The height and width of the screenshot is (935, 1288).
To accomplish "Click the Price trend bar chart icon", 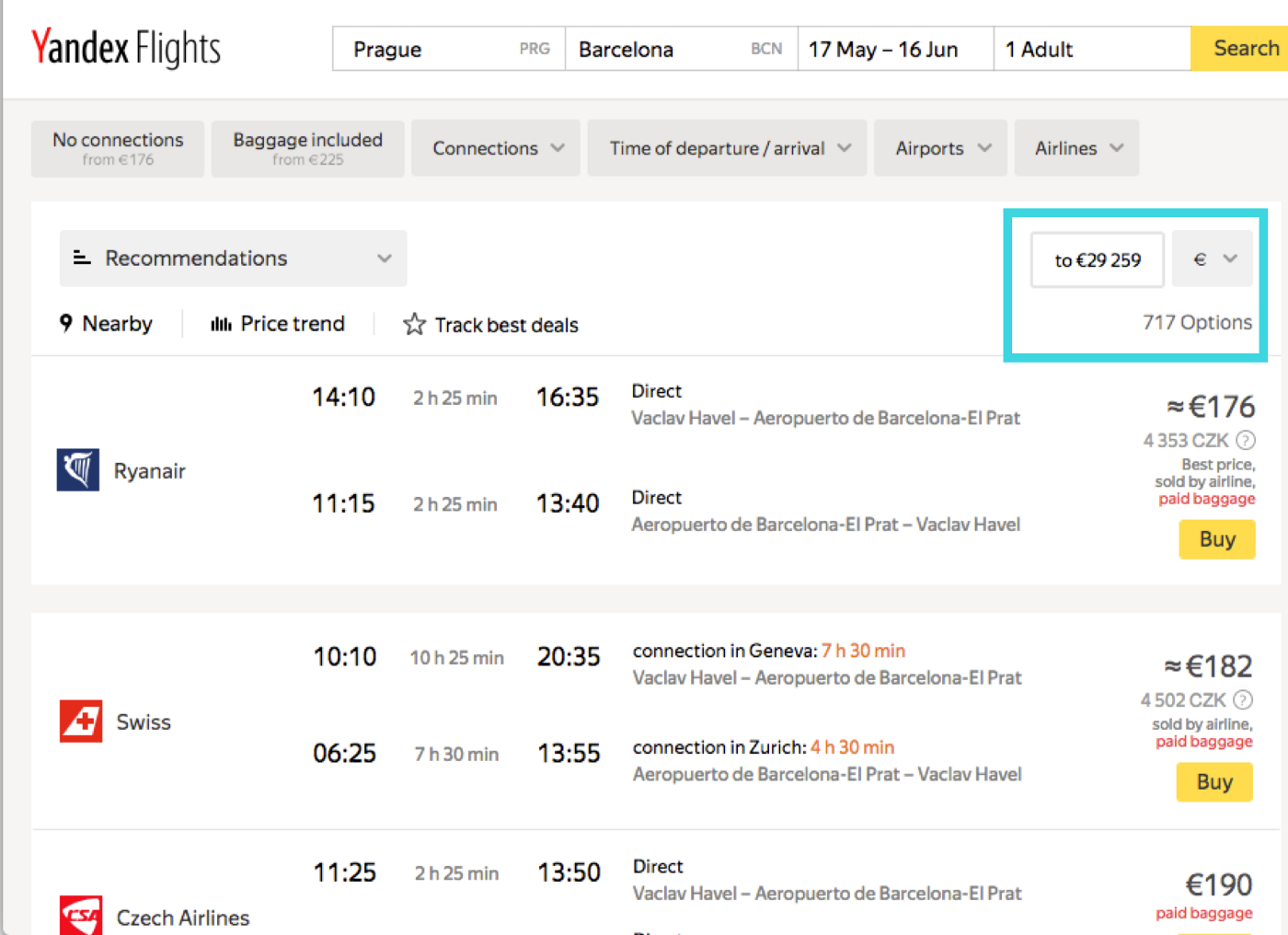I will (x=221, y=324).
